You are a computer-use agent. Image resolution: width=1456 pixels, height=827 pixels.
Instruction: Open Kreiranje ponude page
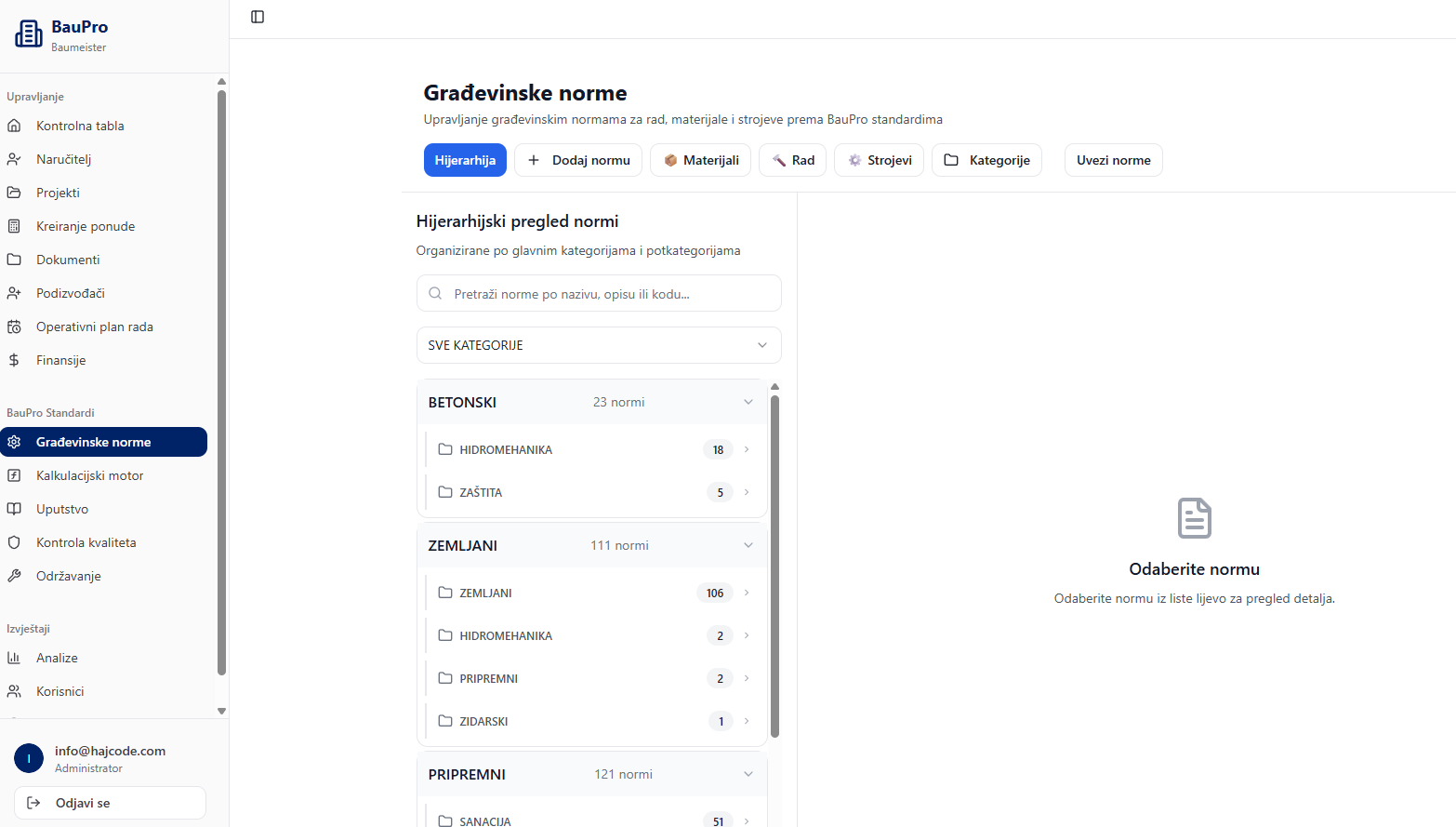pos(103,226)
